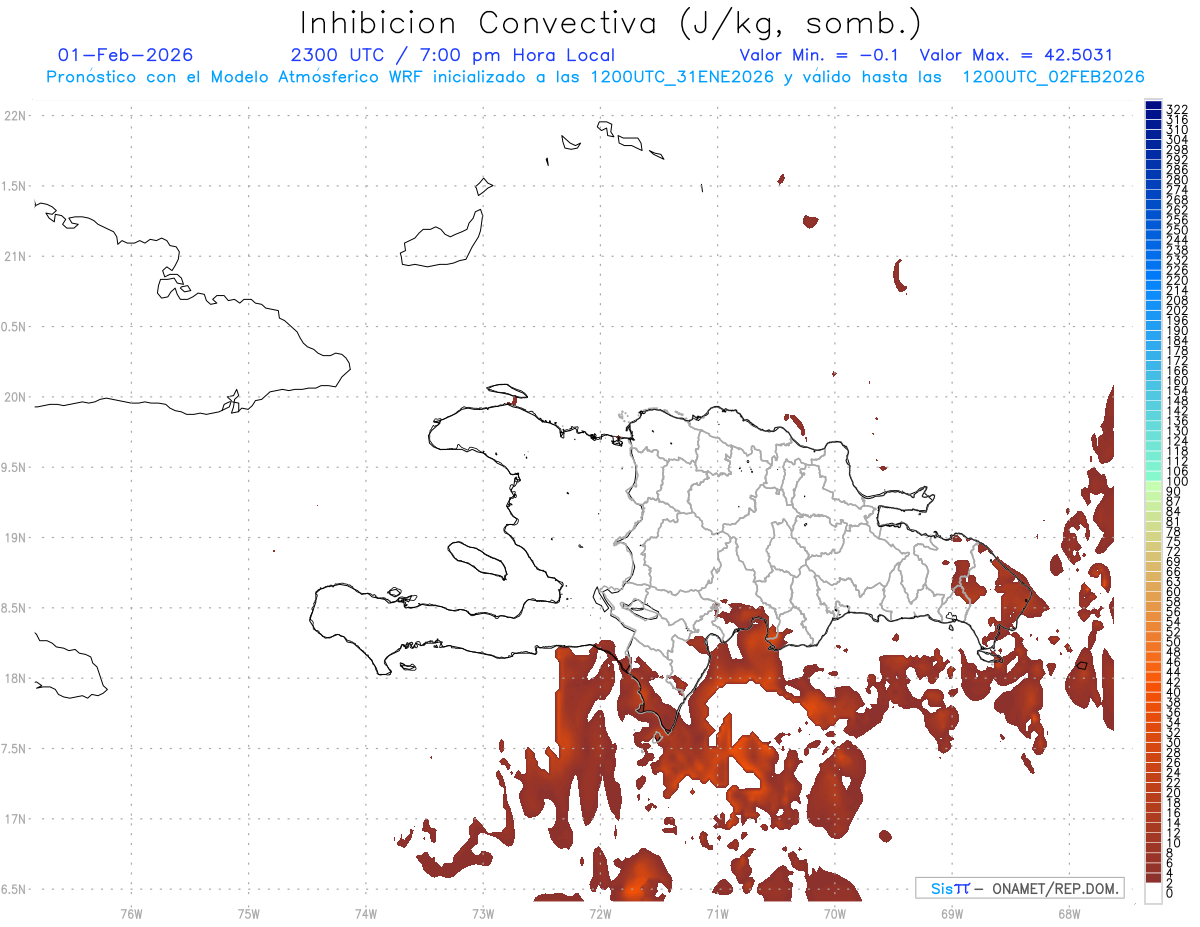Click the "20N" latitude label
The width and height of the screenshot is (1200, 927).
coord(16,397)
